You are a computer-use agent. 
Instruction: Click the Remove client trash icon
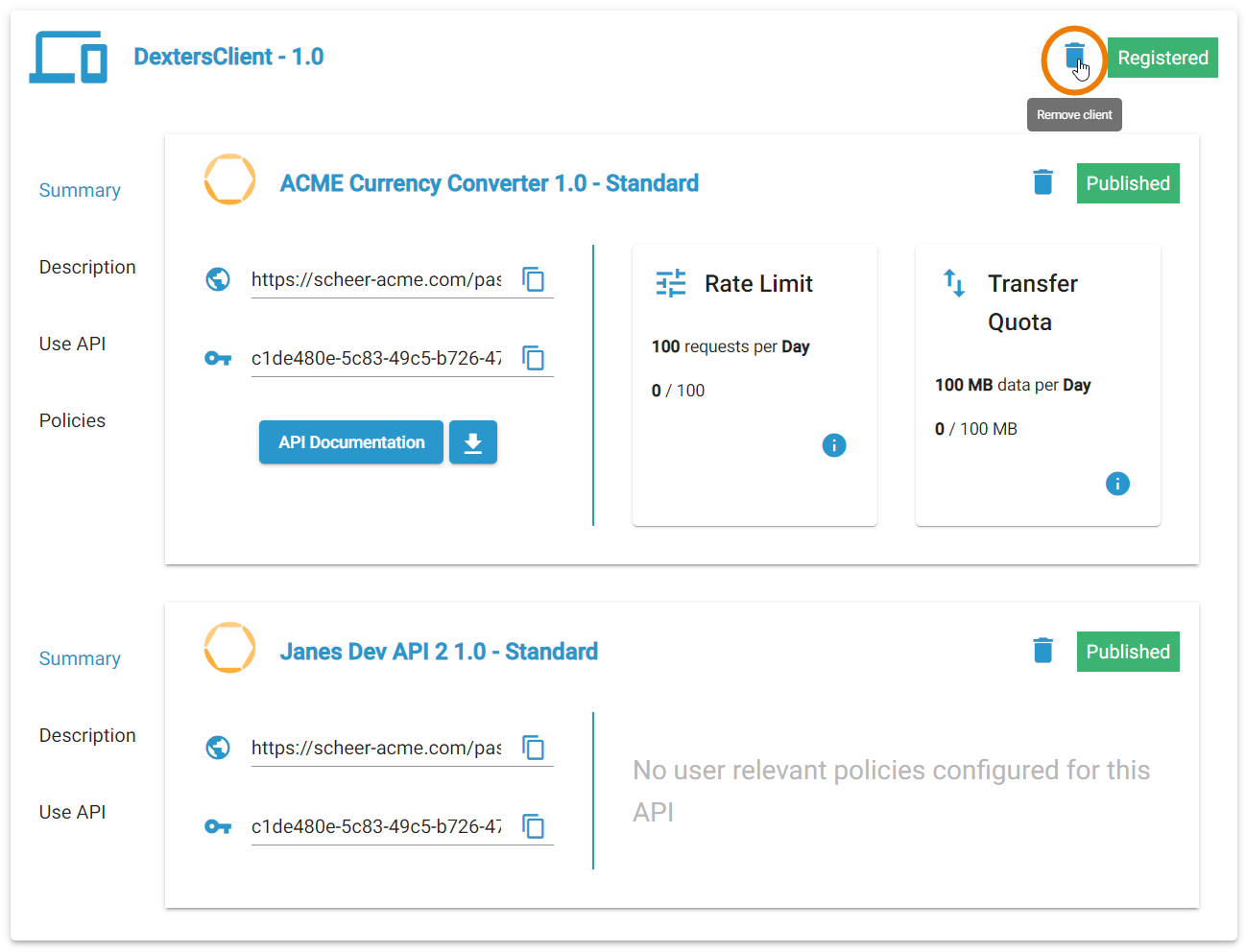pyautogui.click(x=1074, y=57)
